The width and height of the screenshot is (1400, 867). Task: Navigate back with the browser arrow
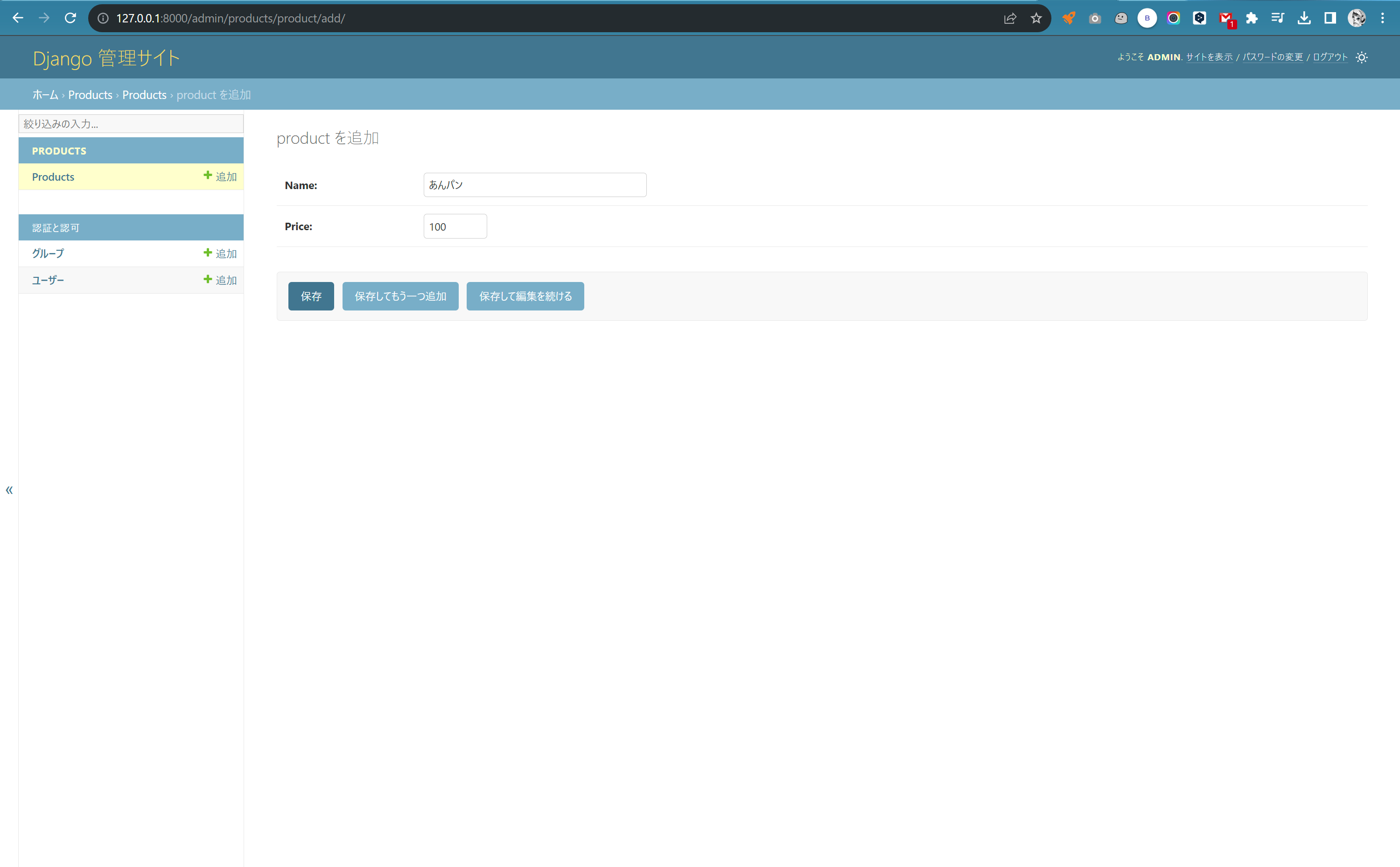(x=18, y=18)
